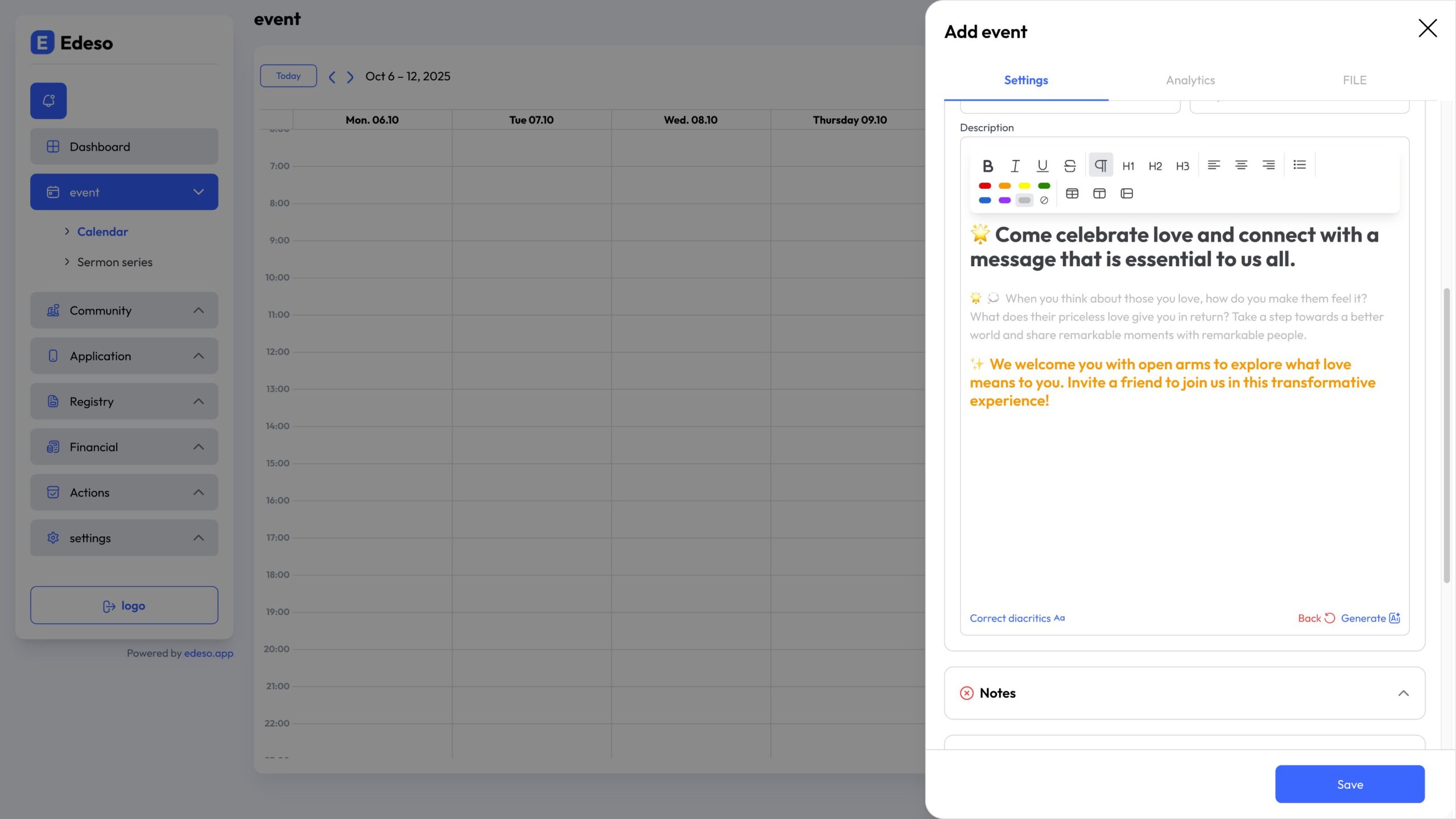This screenshot has height=819, width=1456.
Task: Center align the description text
Action: (x=1241, y=165)
